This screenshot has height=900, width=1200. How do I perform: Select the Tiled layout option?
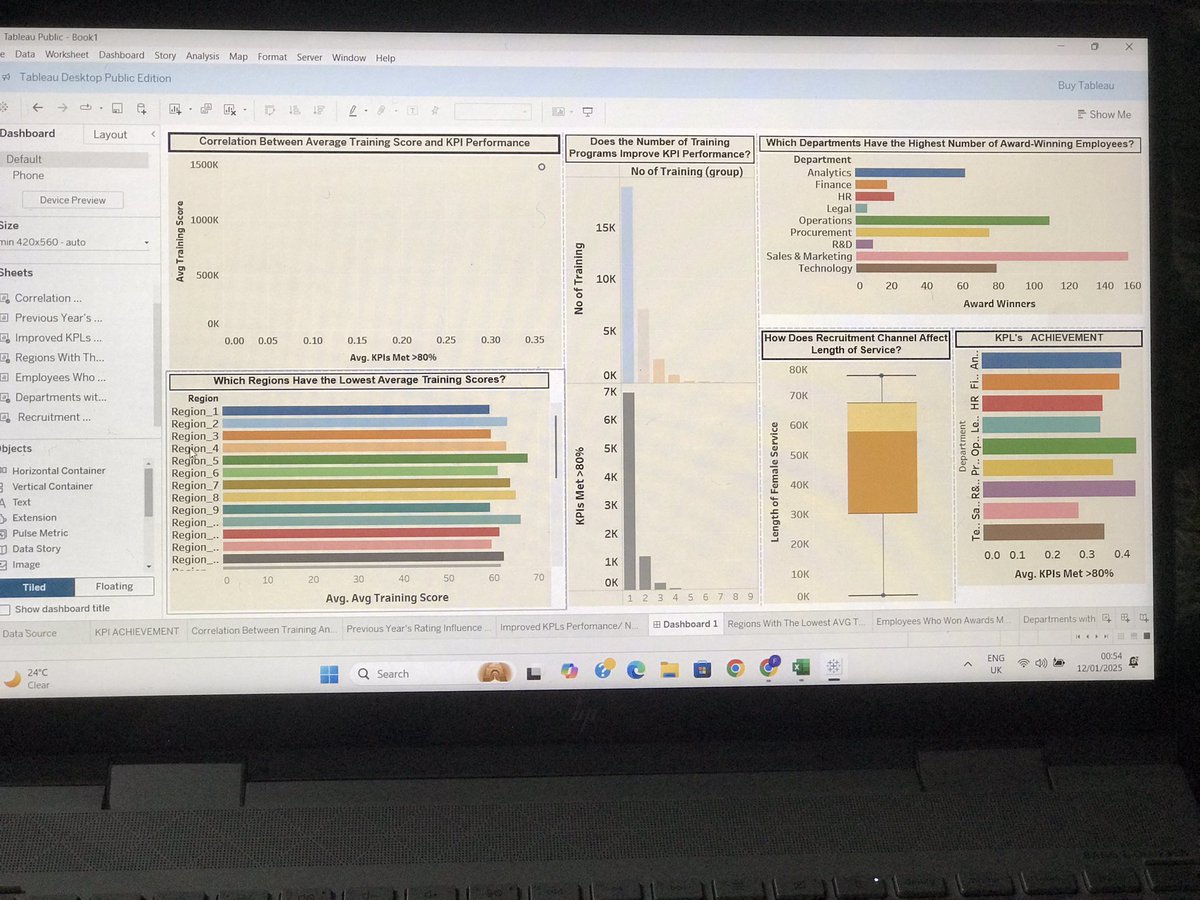pyautogui.click(x=33, y=585)
